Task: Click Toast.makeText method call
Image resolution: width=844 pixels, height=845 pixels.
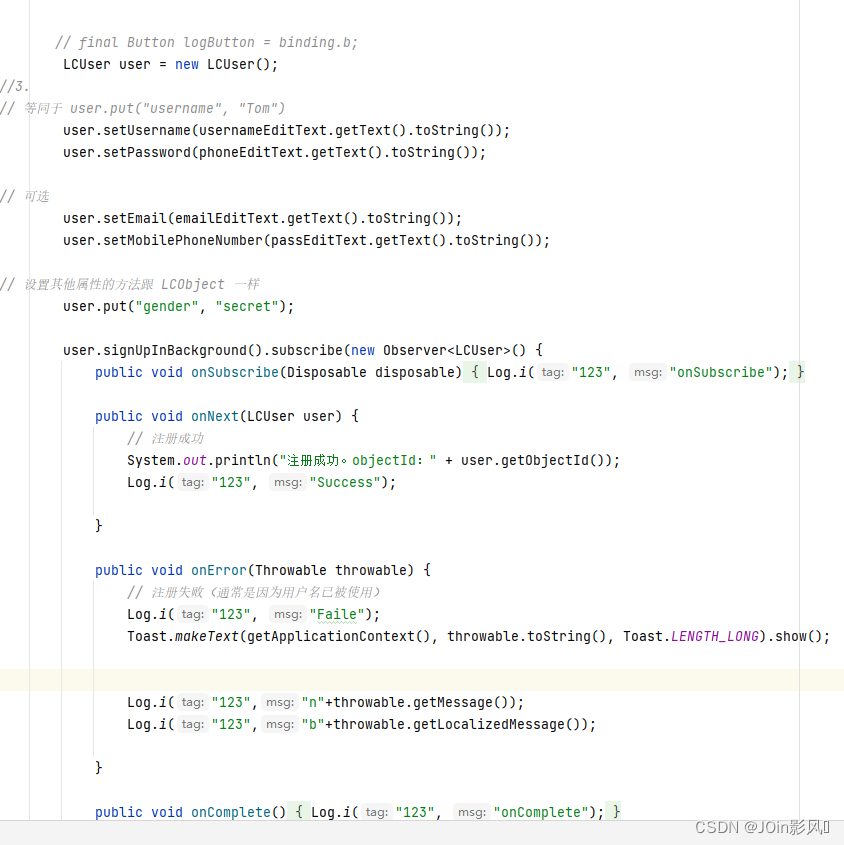Action: point(183,636)
